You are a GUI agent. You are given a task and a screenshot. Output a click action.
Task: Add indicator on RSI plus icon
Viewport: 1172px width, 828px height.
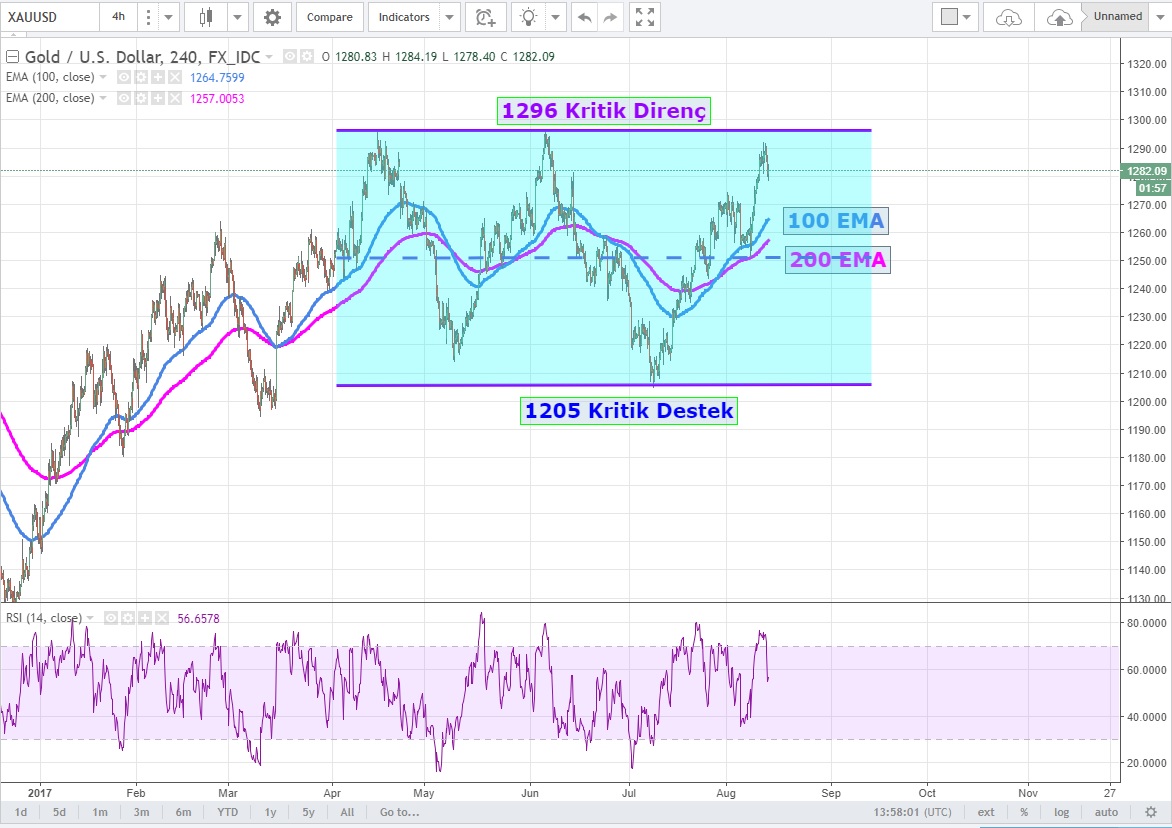point(144,618)
